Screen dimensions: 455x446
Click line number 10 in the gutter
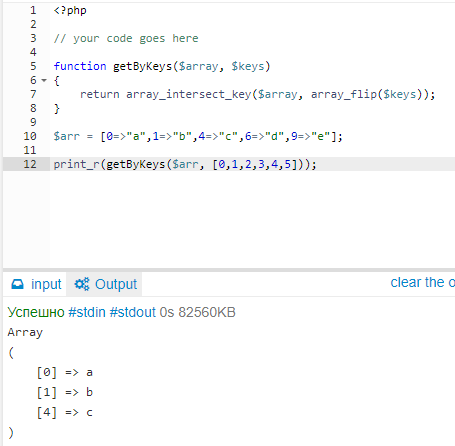click(30, 136)
